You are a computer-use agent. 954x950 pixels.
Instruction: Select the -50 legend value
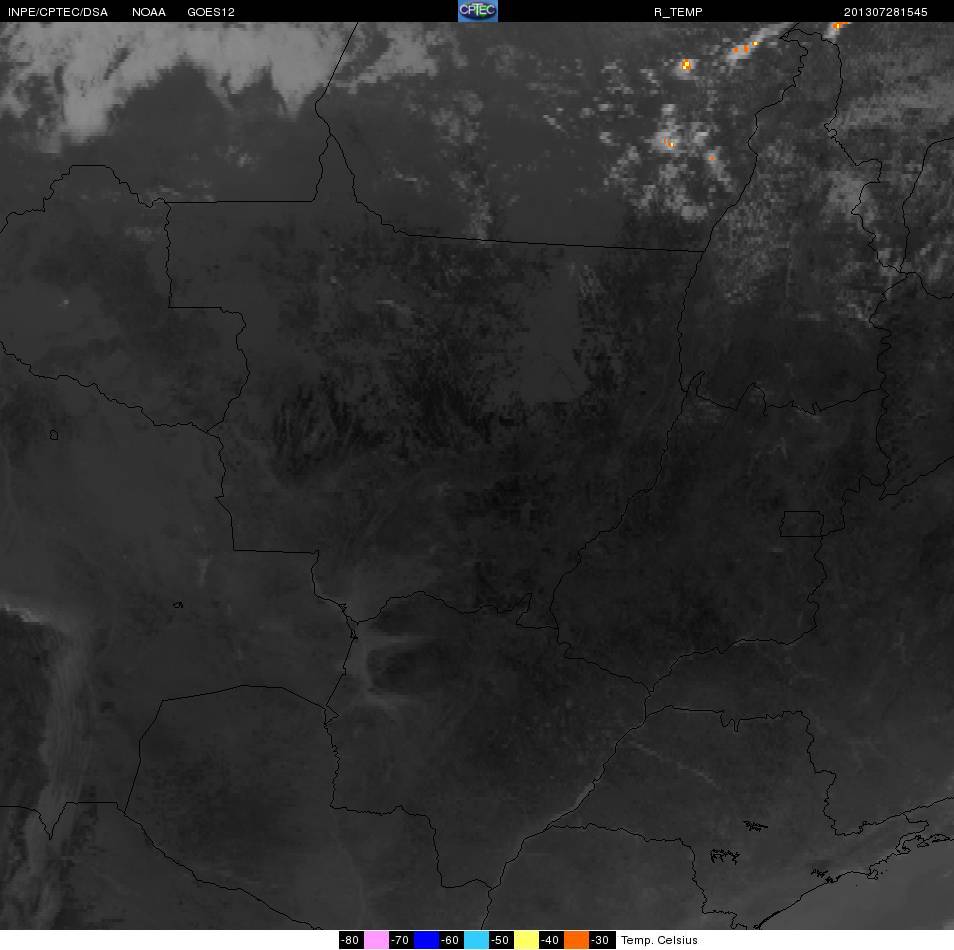tap(501, 940)
